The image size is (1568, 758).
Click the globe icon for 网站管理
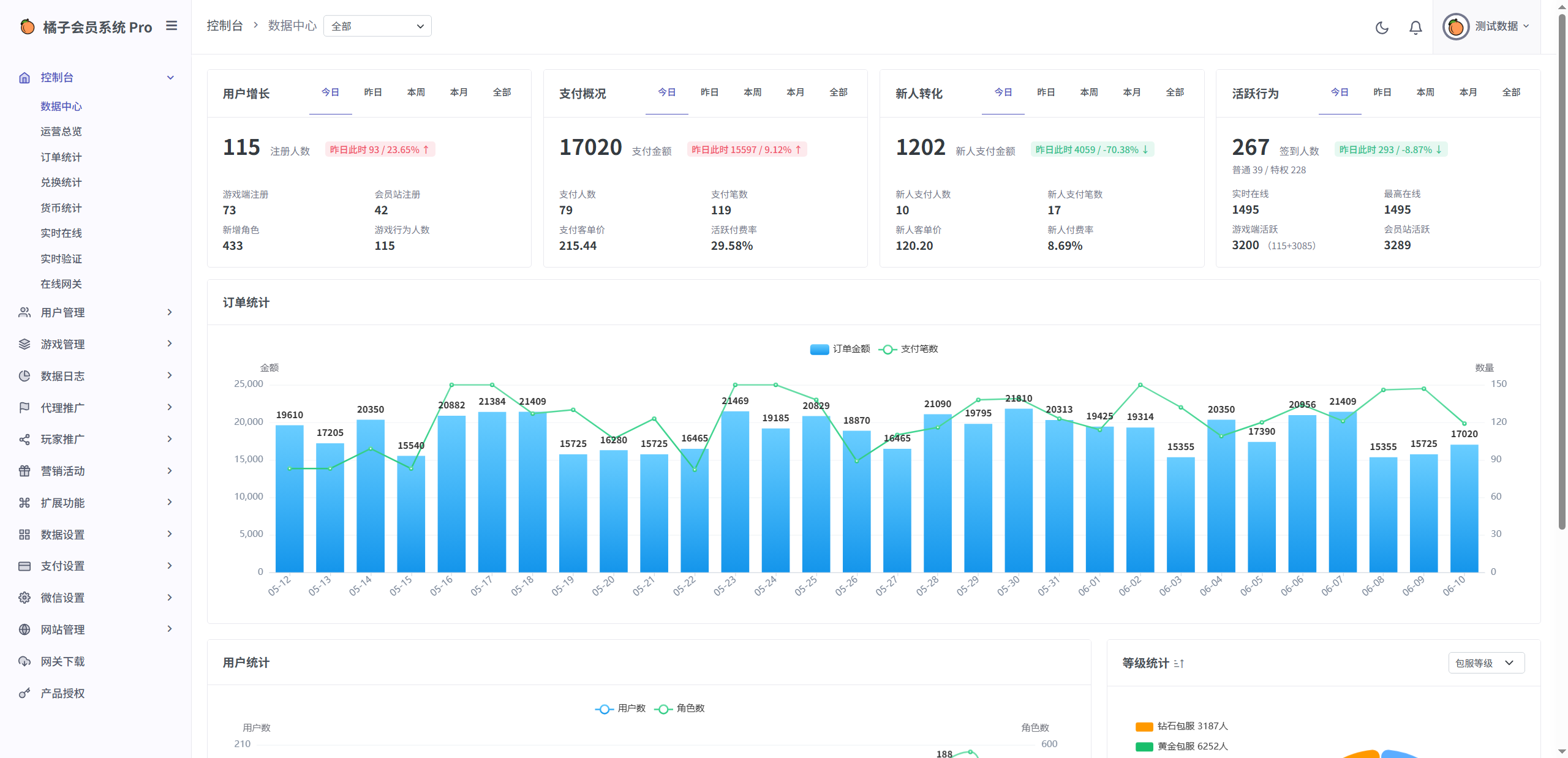click(24, 629)
